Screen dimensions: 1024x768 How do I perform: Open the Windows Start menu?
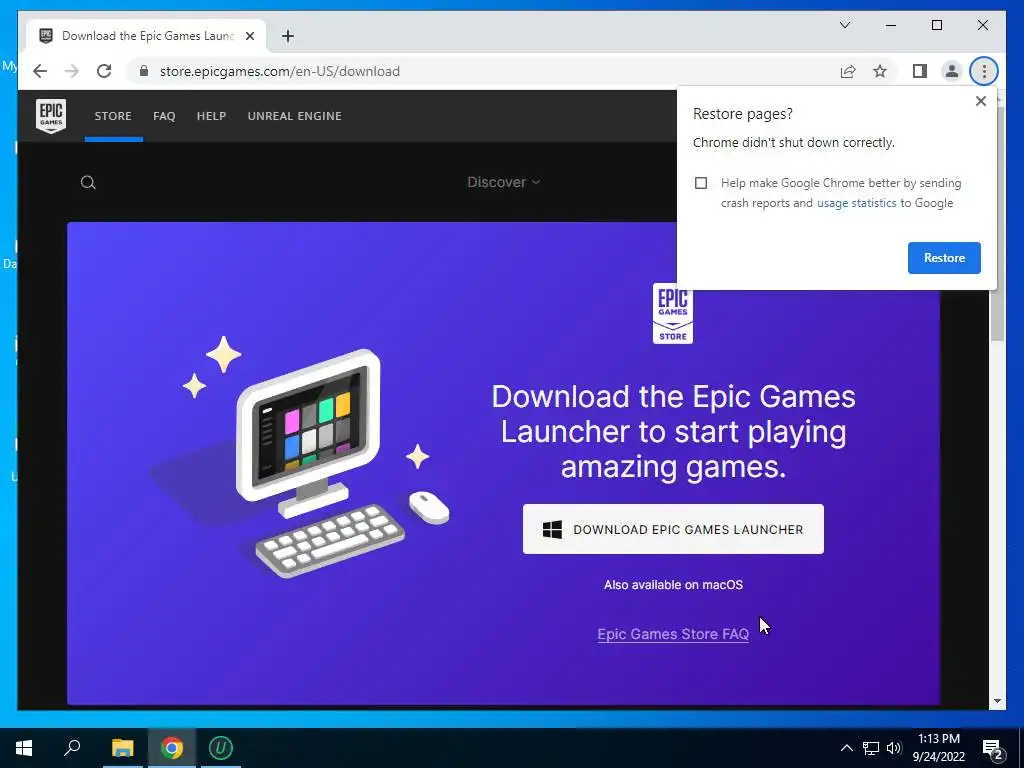click(x=24, y=748)
